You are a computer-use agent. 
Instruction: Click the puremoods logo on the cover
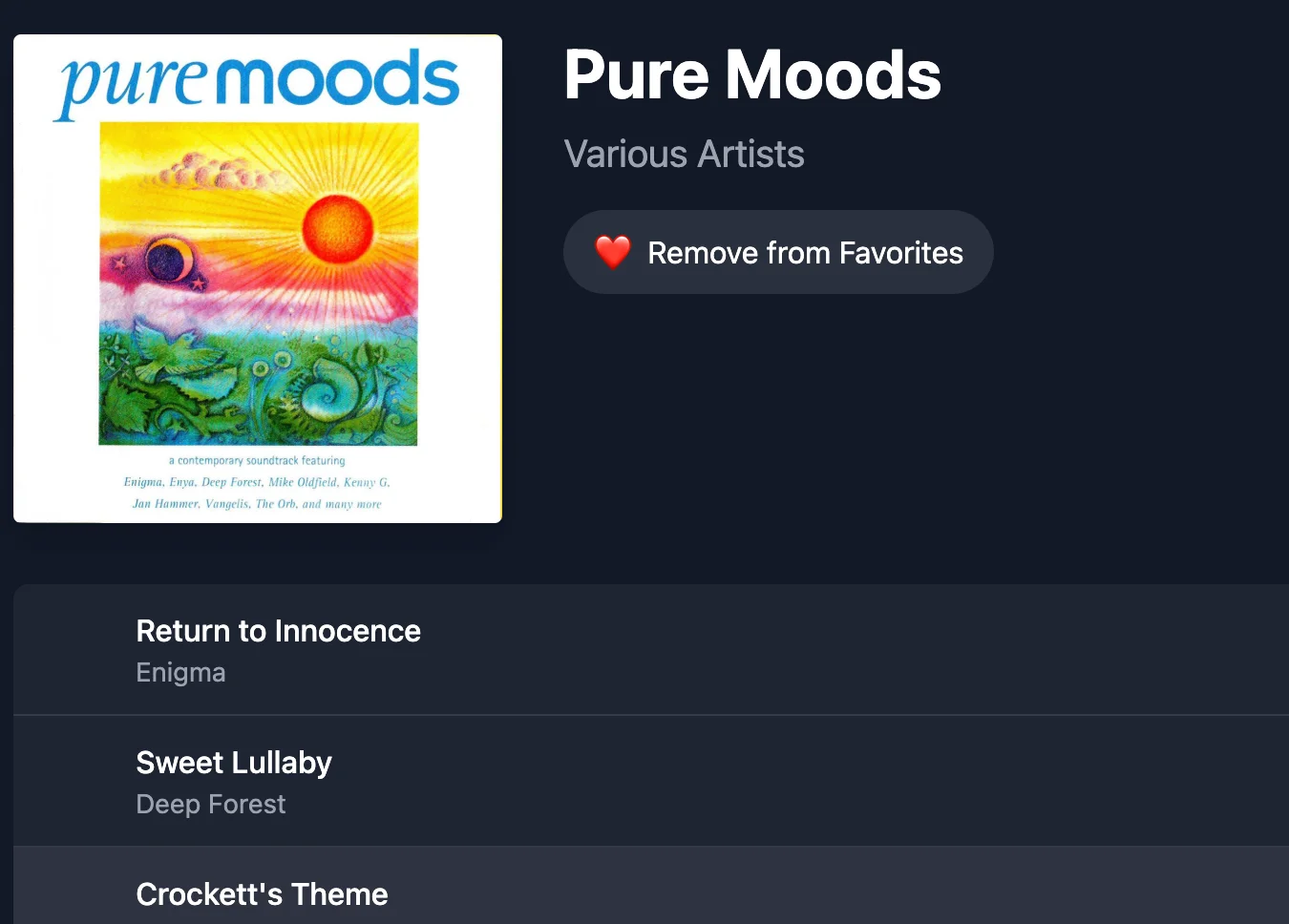[x=256, y=82]
